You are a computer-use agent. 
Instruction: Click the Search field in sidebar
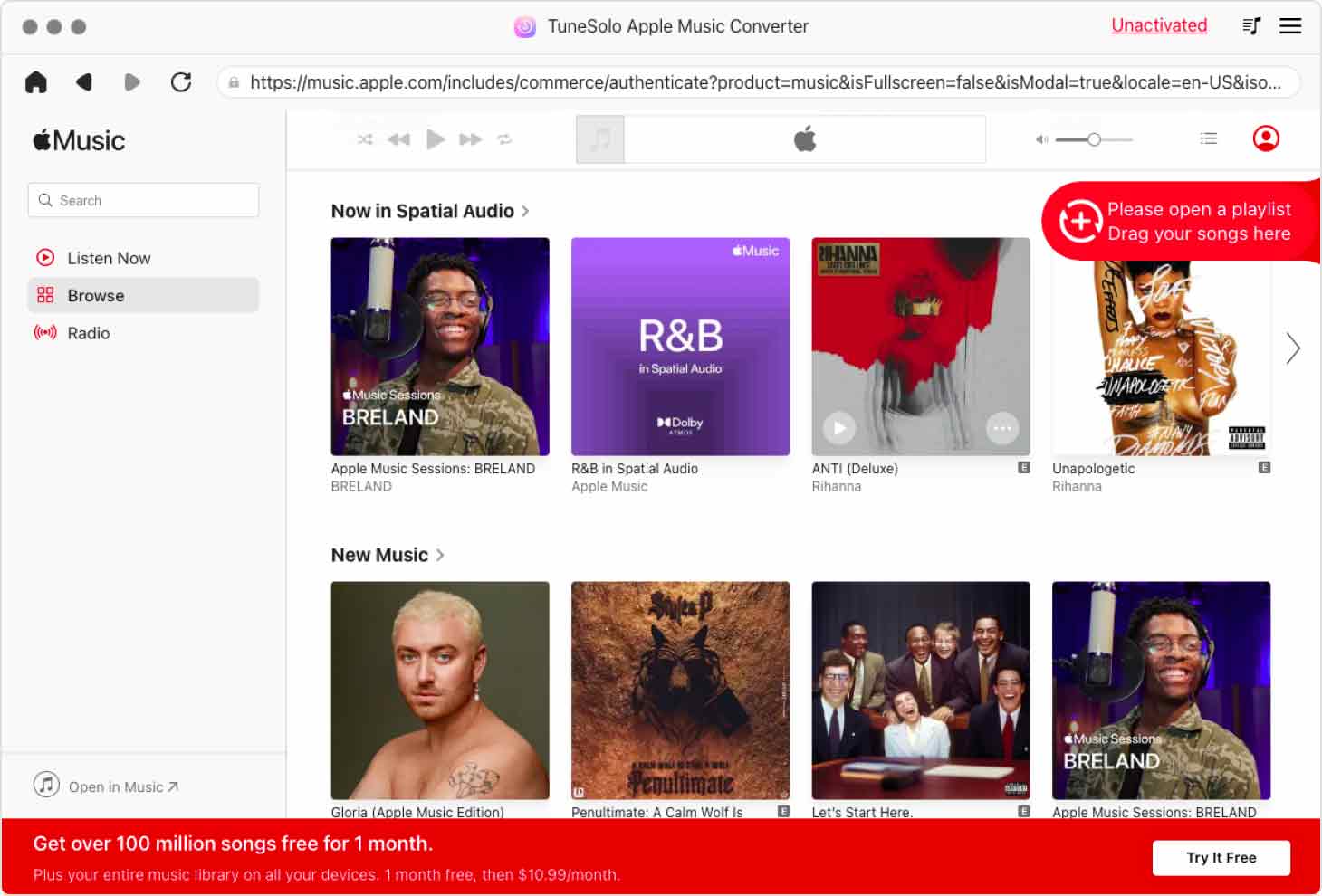pos(143,200)
